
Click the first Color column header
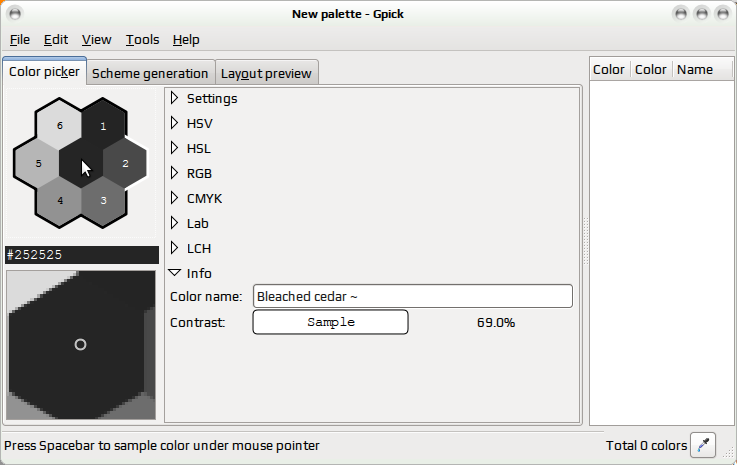pos(610,70)
